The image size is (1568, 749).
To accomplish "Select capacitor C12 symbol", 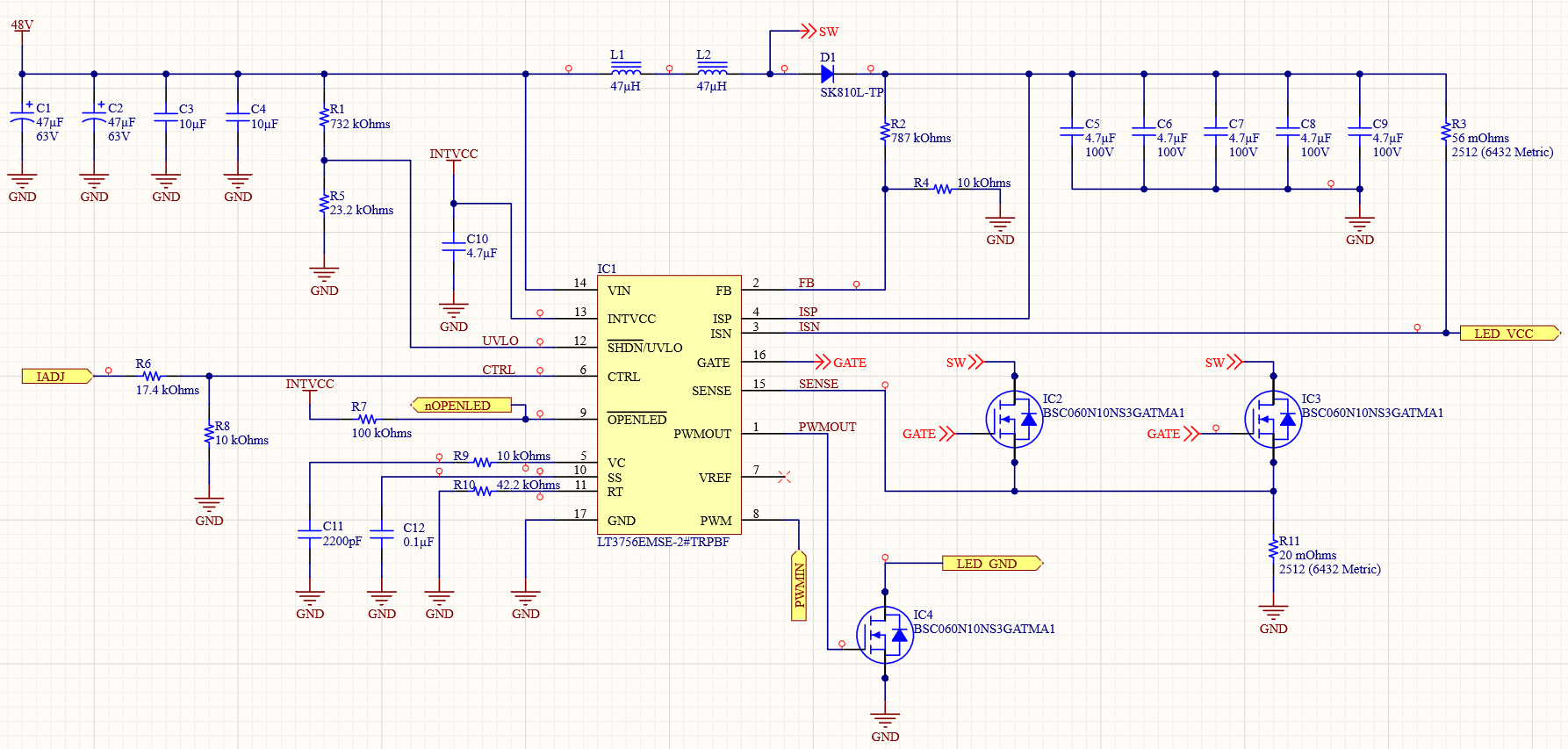I will point(382,535).
